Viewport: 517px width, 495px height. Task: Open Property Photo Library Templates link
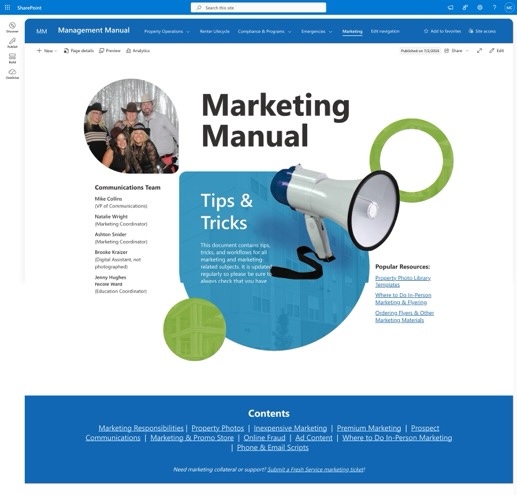pyautogui.click(x=403, y=281)
